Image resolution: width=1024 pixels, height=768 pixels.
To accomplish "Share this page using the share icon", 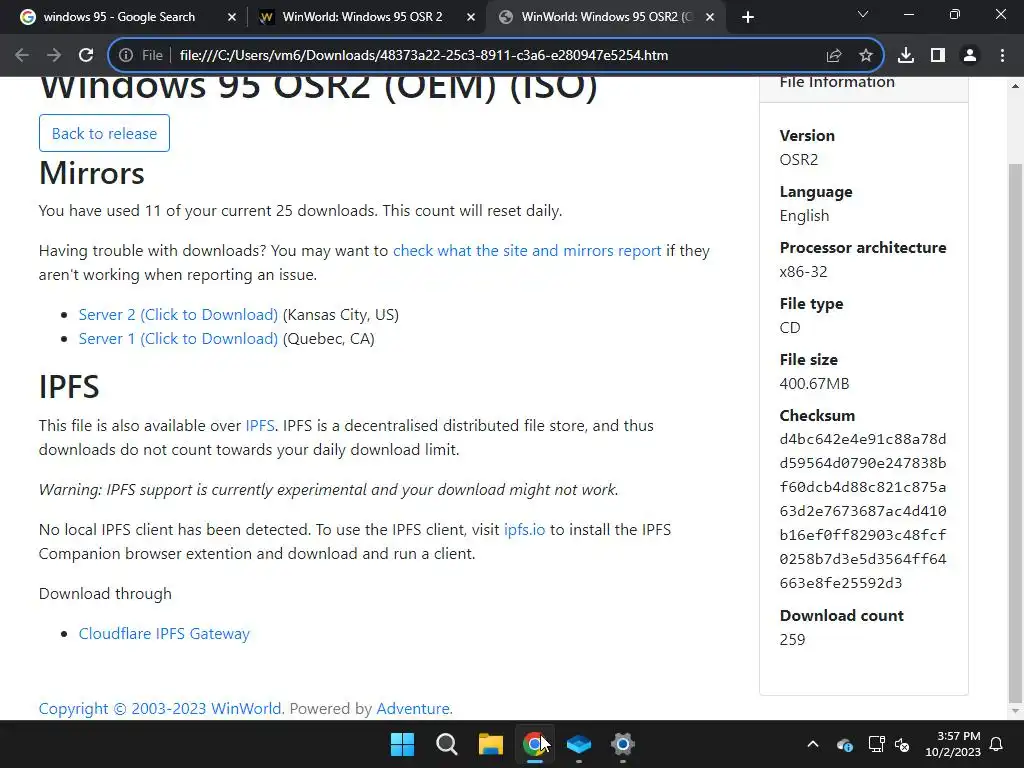I will [x=833, y=56].
